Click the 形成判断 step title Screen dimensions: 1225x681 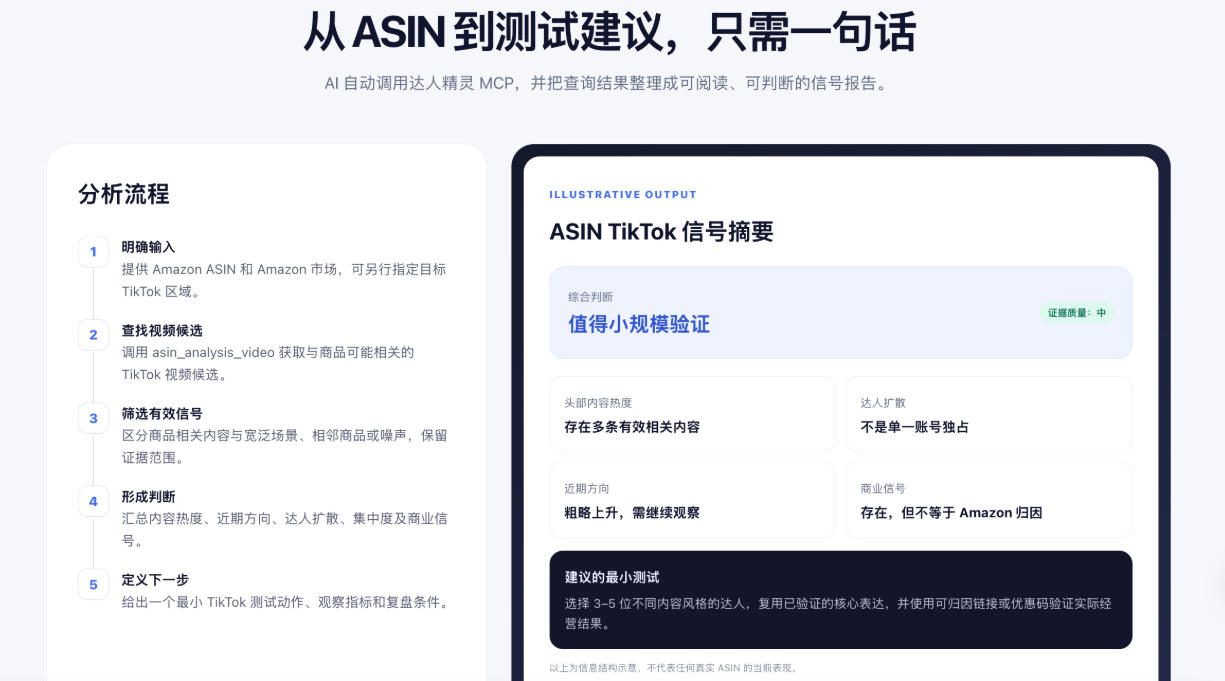point(149,496)
